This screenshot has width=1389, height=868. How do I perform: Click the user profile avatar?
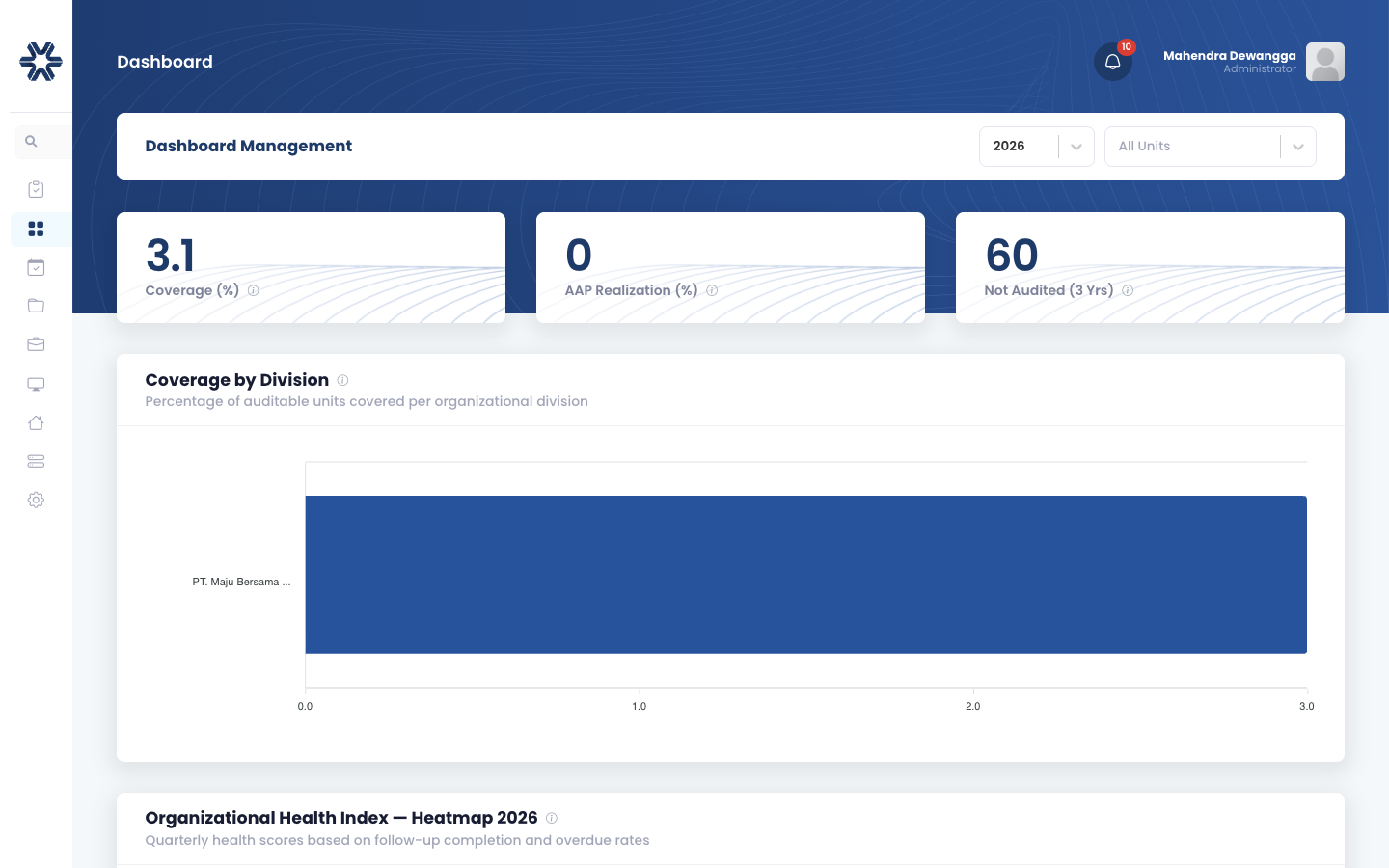tap(1325, 62)
